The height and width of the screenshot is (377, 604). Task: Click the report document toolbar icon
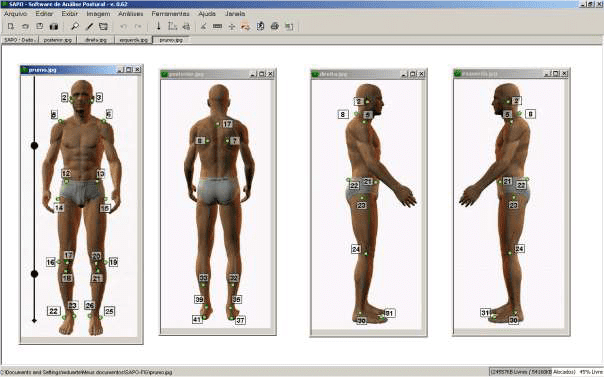tap(260, 27)
